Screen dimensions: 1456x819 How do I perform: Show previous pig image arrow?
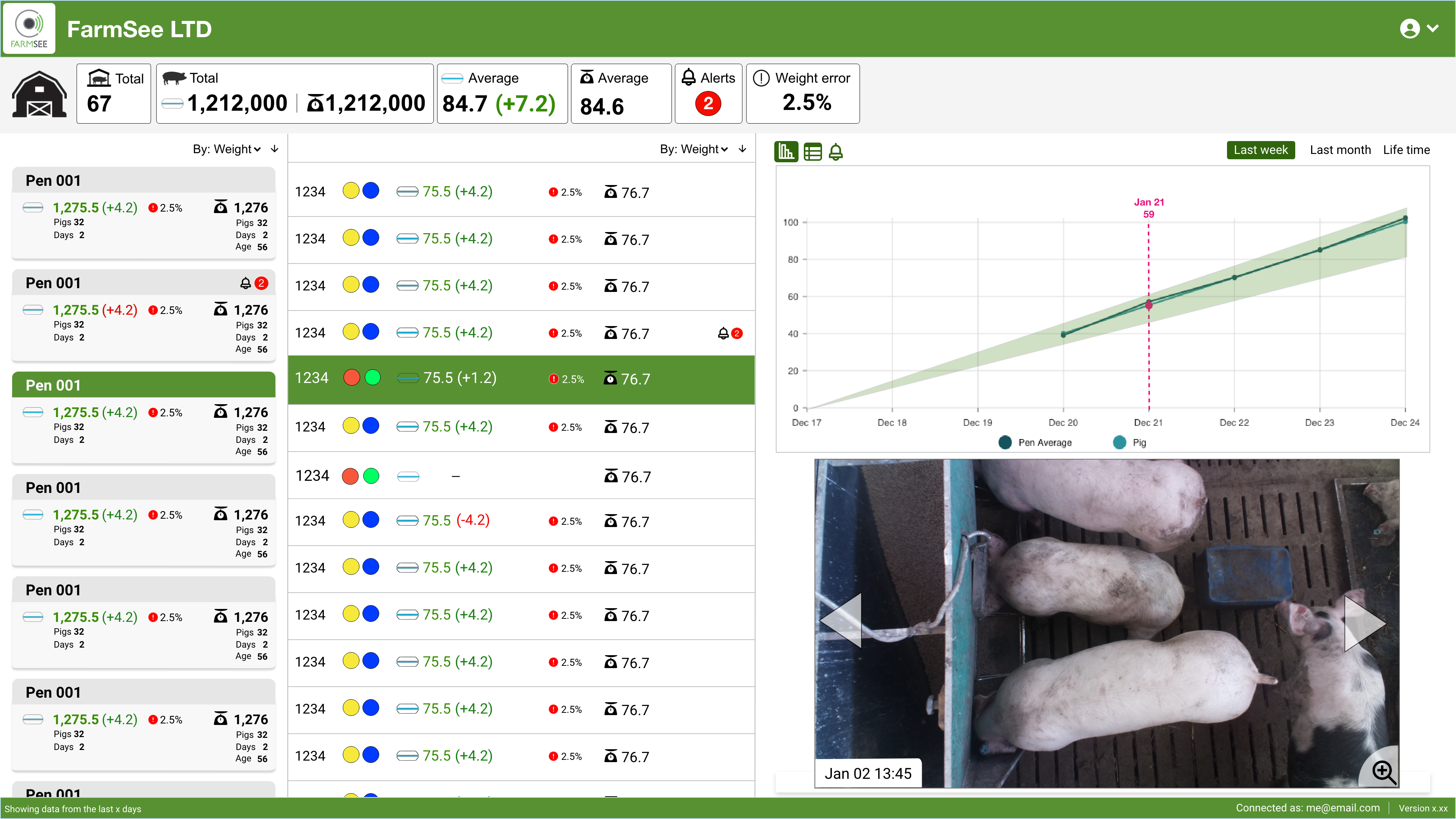[841, 621]
